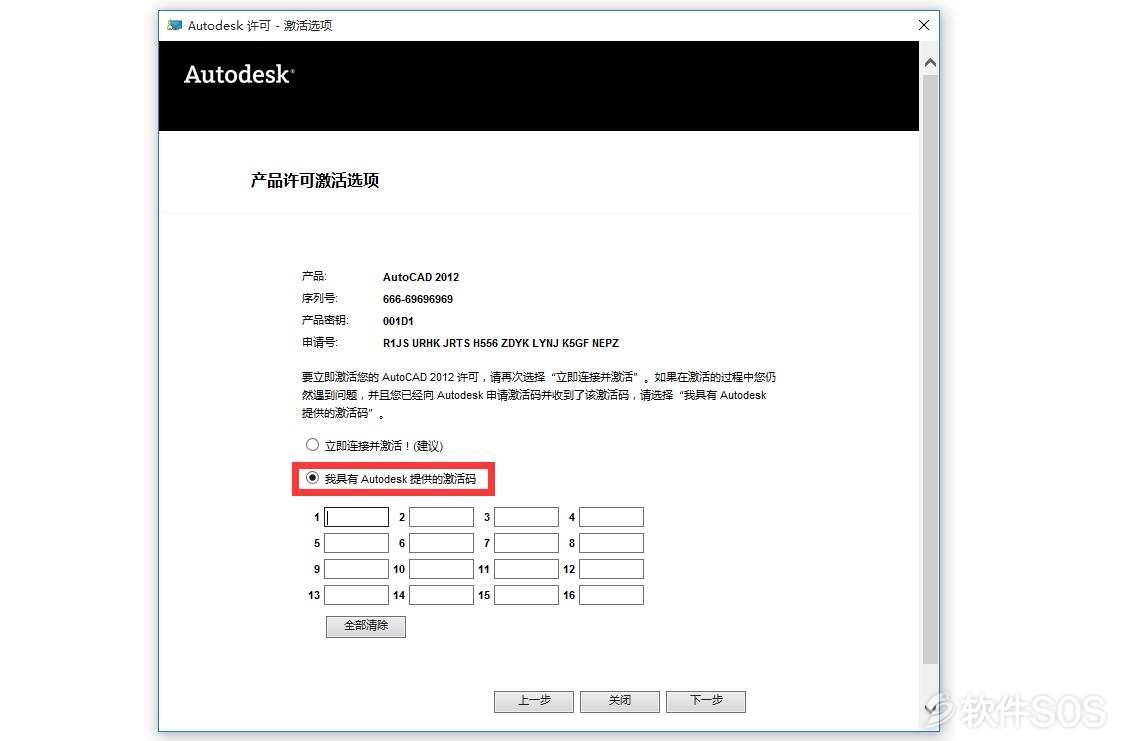The image size is (1123, 741).
Task: Click activation code field 16
Action: coord(611,595)
